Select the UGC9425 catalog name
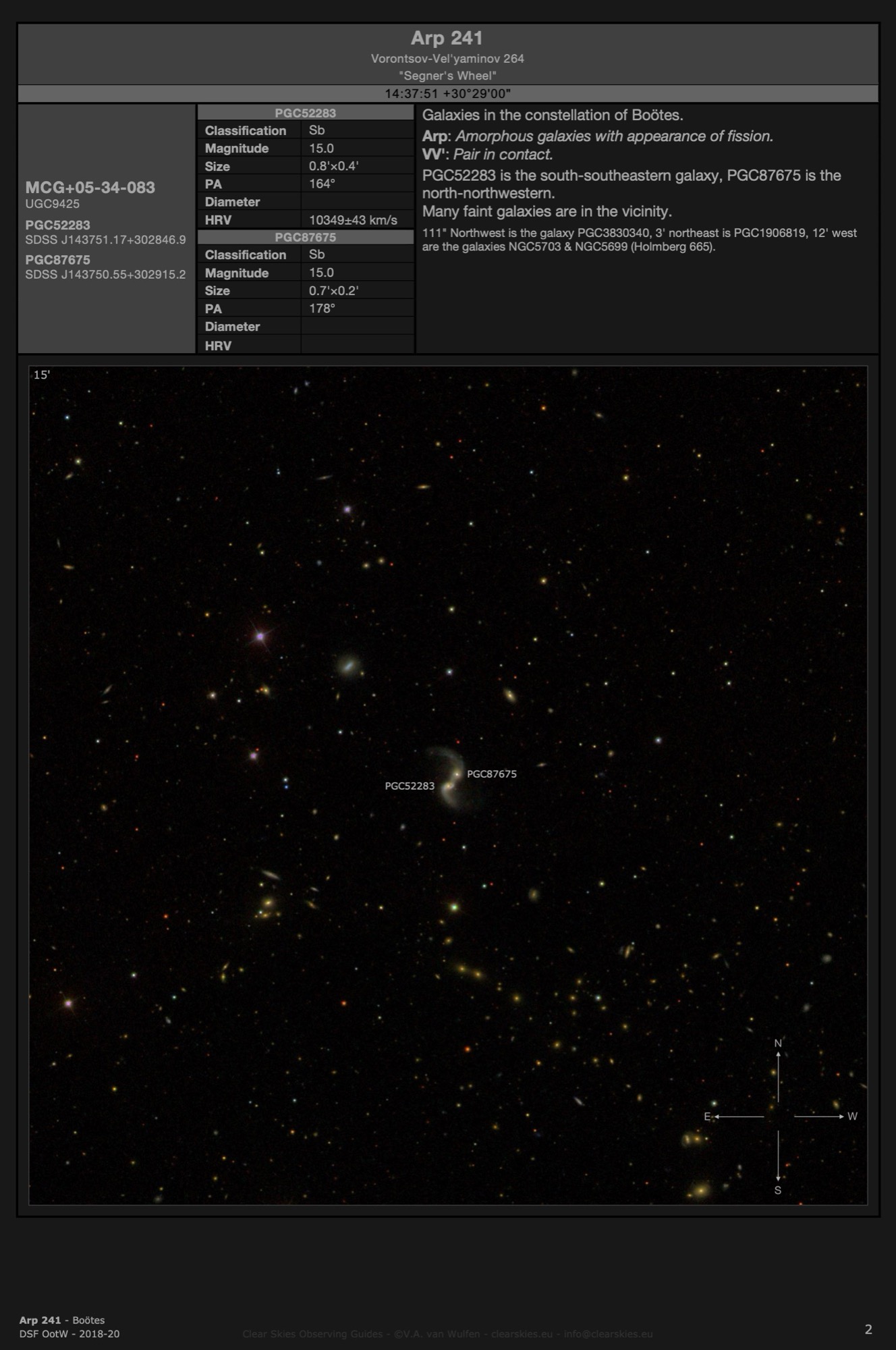This screenshot has width=896, height=1350. 53,204
